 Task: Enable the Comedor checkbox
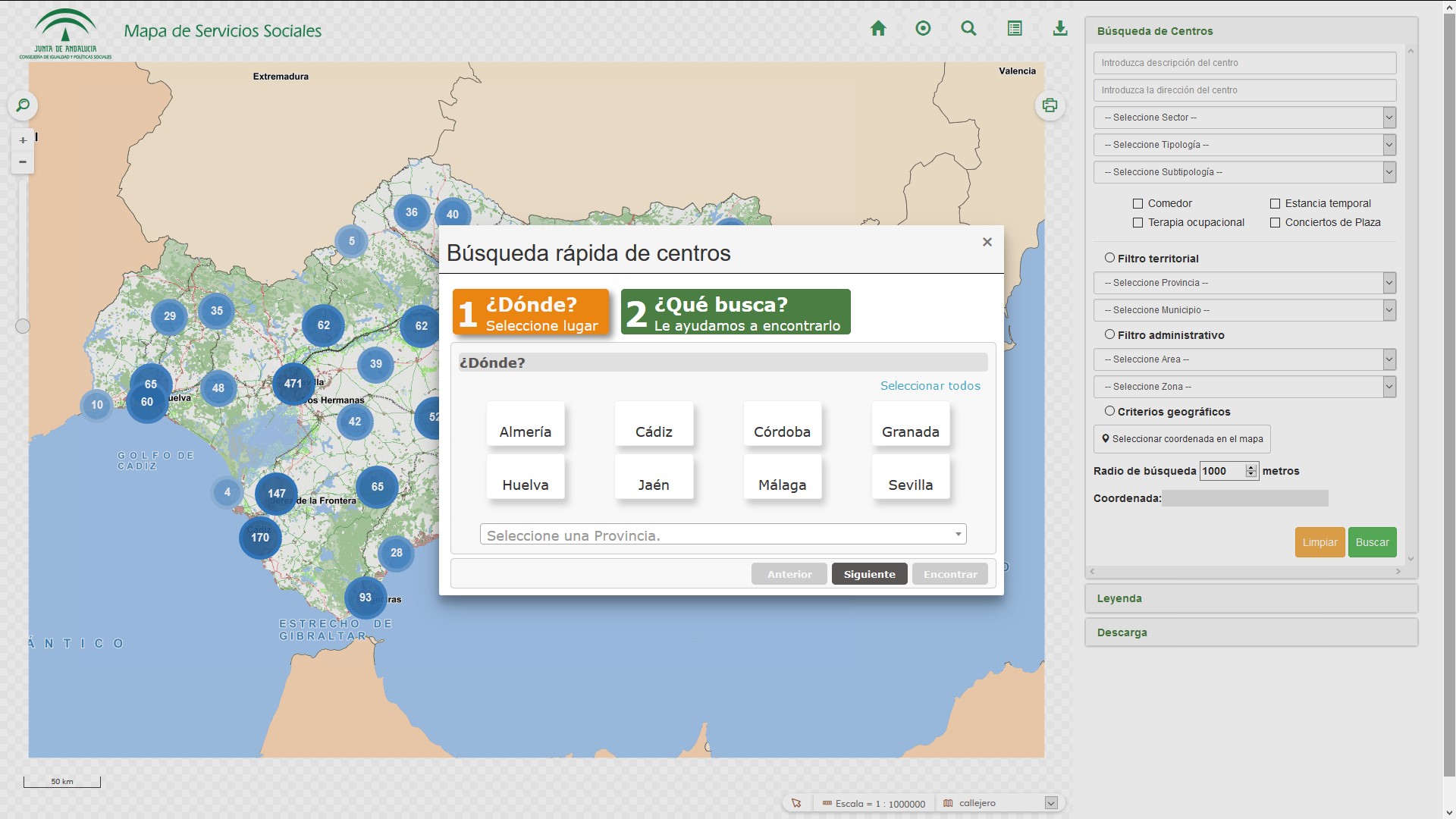[1137, 203]
